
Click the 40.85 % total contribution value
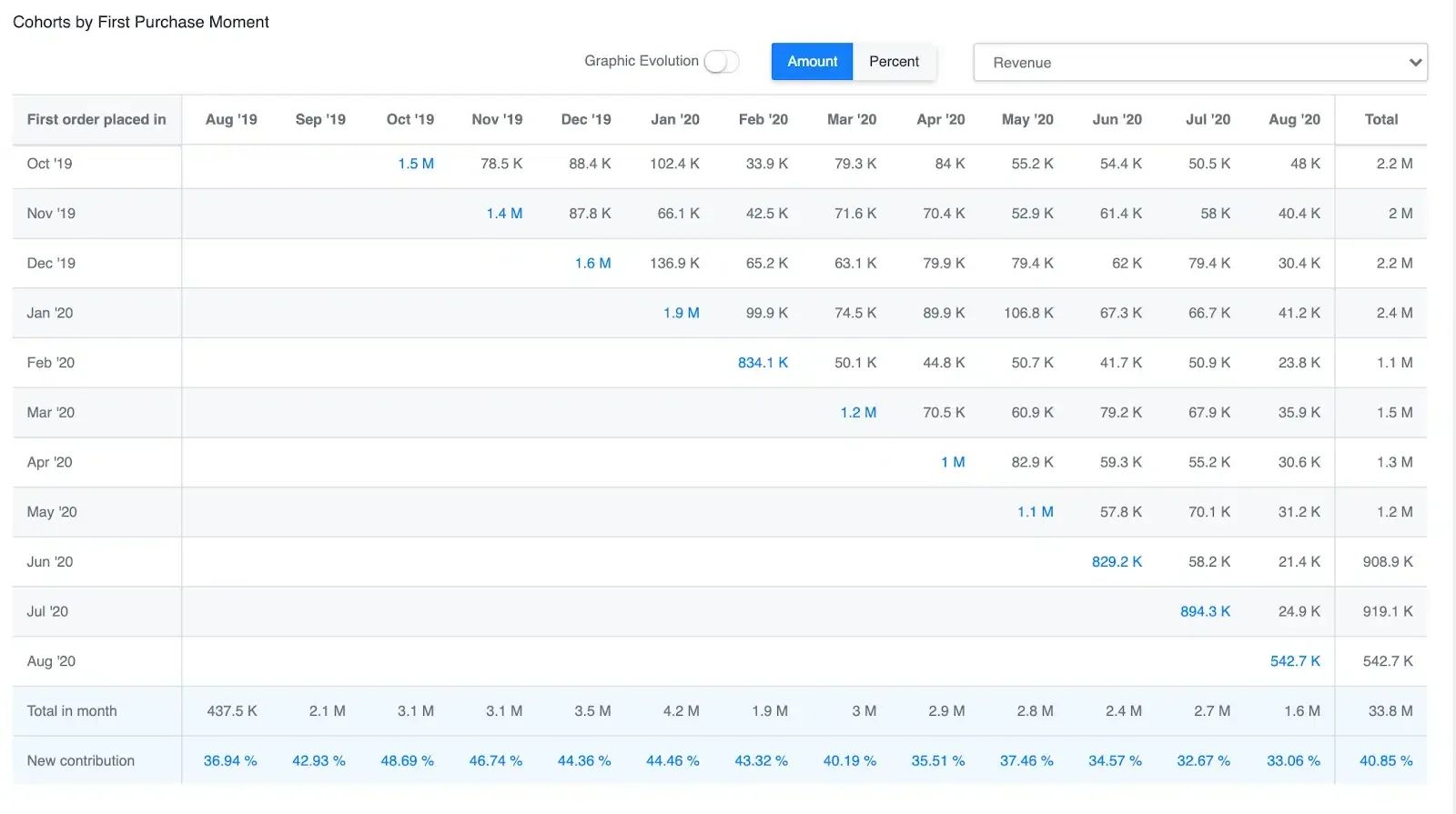[1386, 761]
